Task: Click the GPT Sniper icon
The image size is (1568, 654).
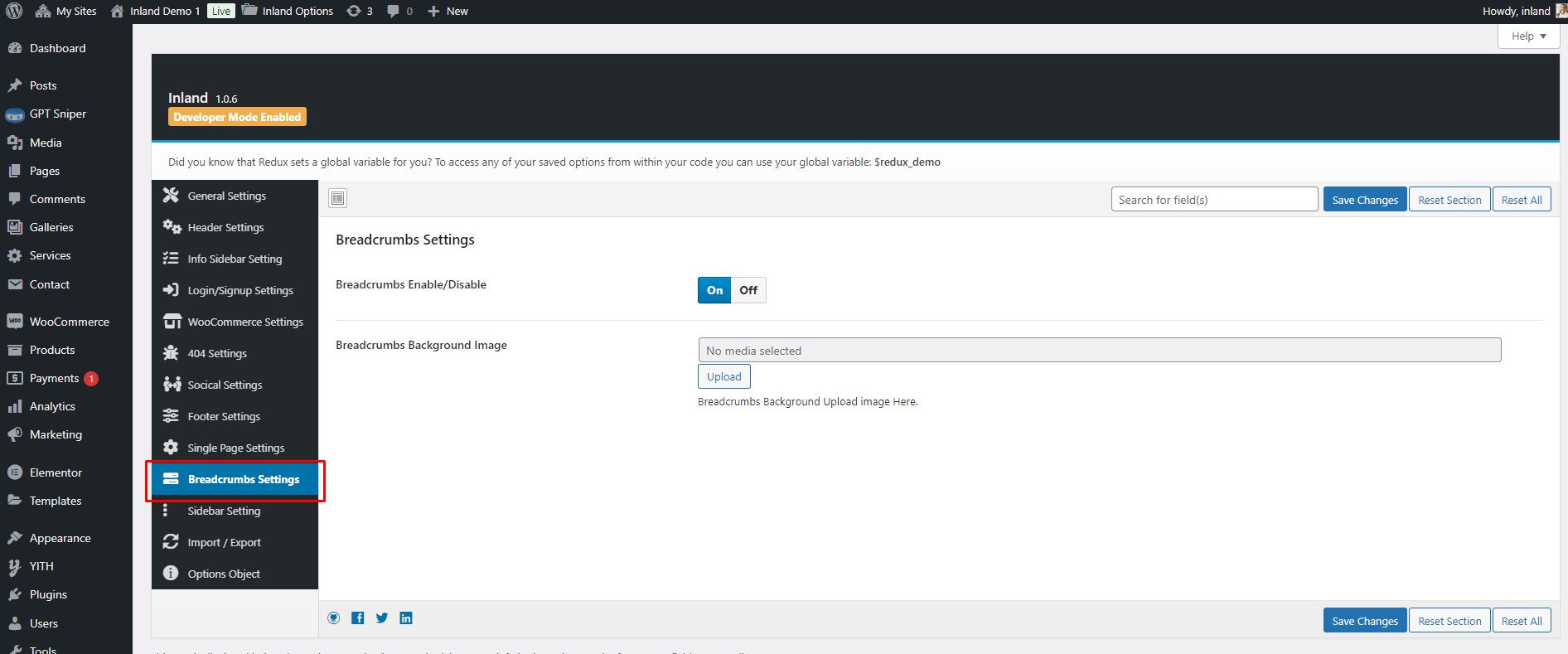Action: [14, 114]
